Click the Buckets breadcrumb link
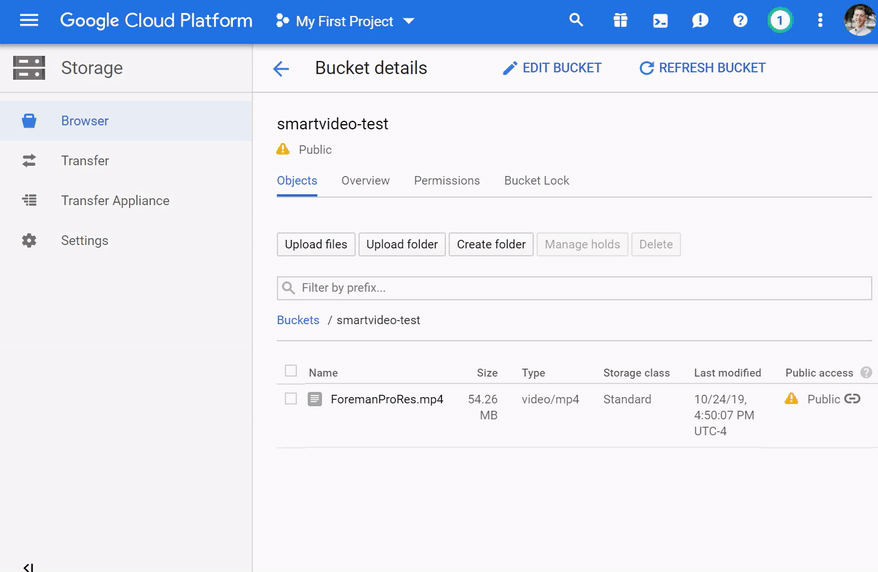 [298, 320]
